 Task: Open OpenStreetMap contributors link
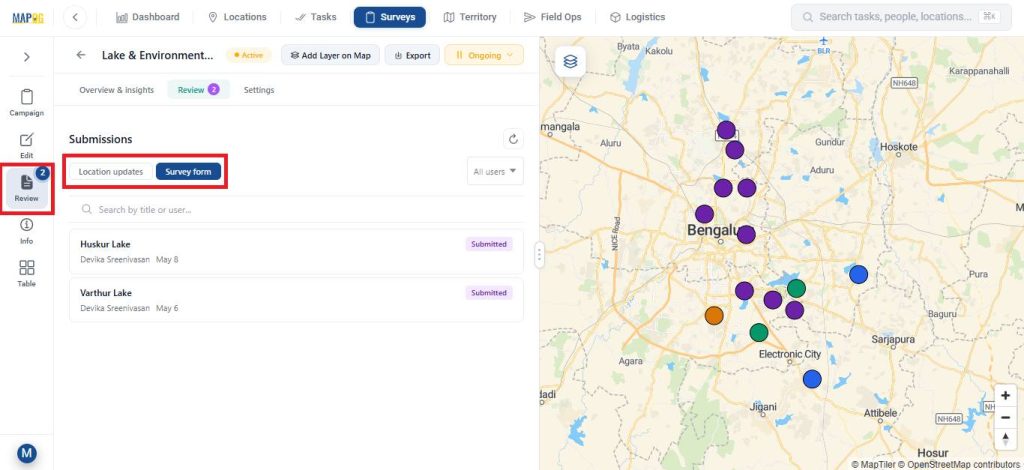(958, 464)
